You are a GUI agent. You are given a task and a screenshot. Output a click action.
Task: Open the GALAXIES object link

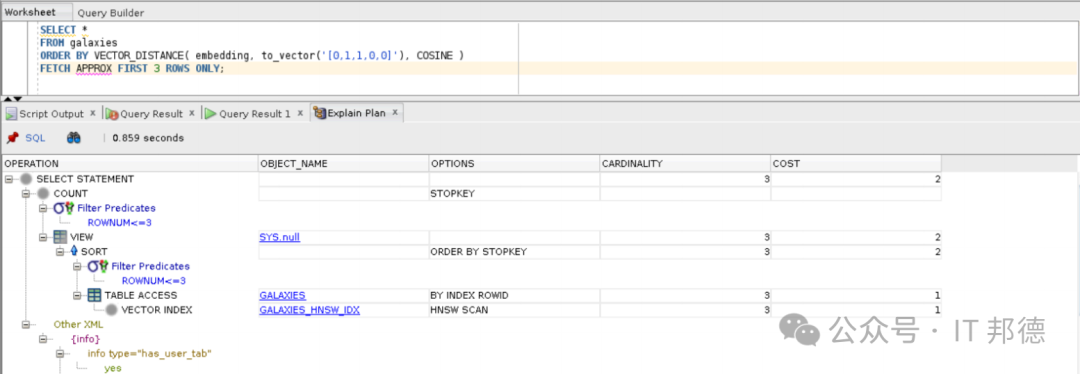coord(282,295)
